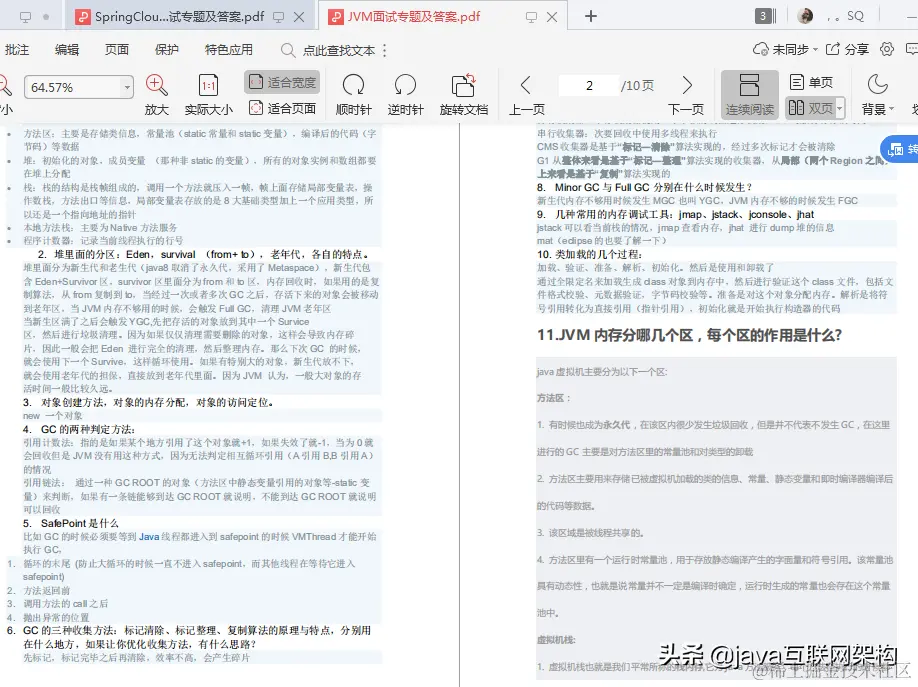Viewport: 918px width, 687px height.
Task: Open the 旋转页面 rotate page tool
Action: pos(462,93)
